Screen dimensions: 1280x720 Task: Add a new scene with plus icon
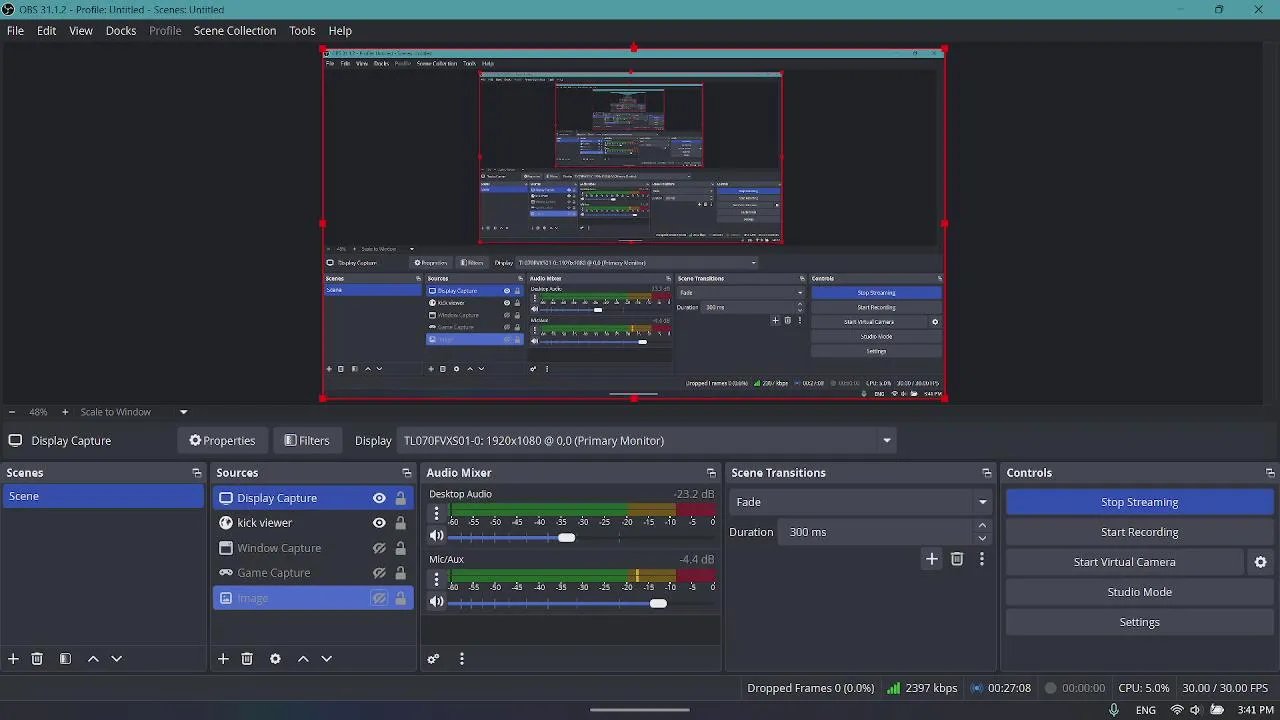pos(13,659)
